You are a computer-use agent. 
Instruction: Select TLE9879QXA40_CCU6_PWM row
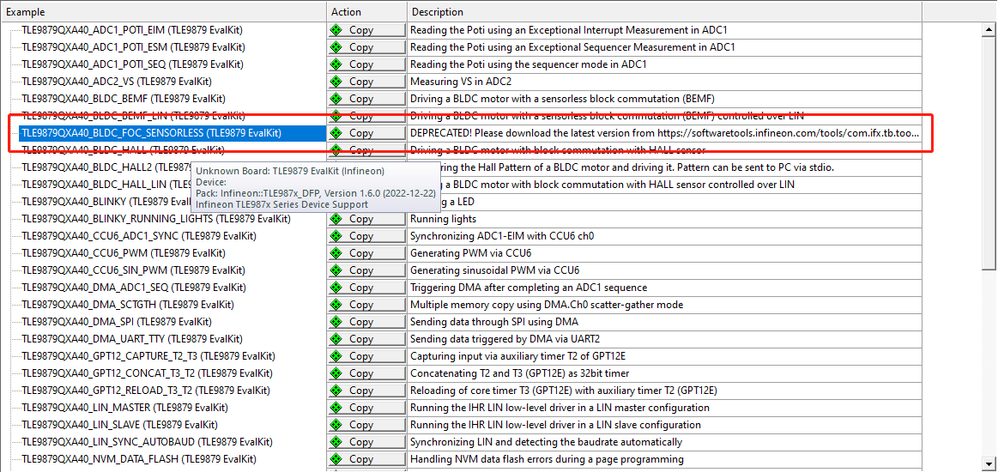tap(123, 253)
